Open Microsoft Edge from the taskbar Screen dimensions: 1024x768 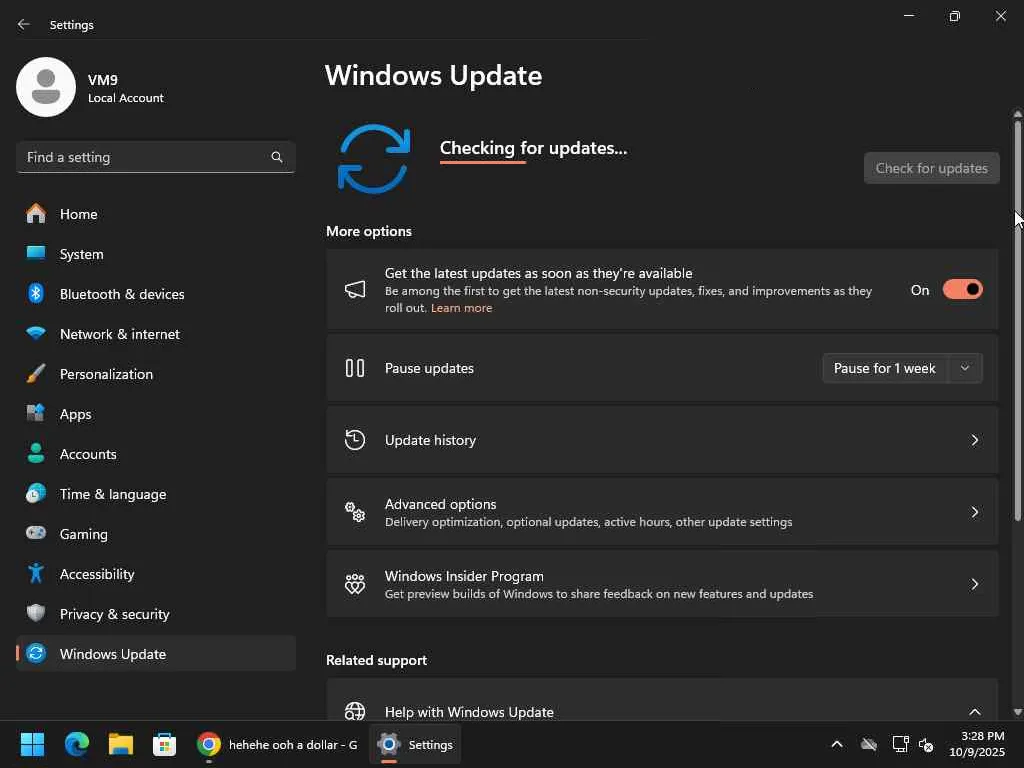(77, 744)
